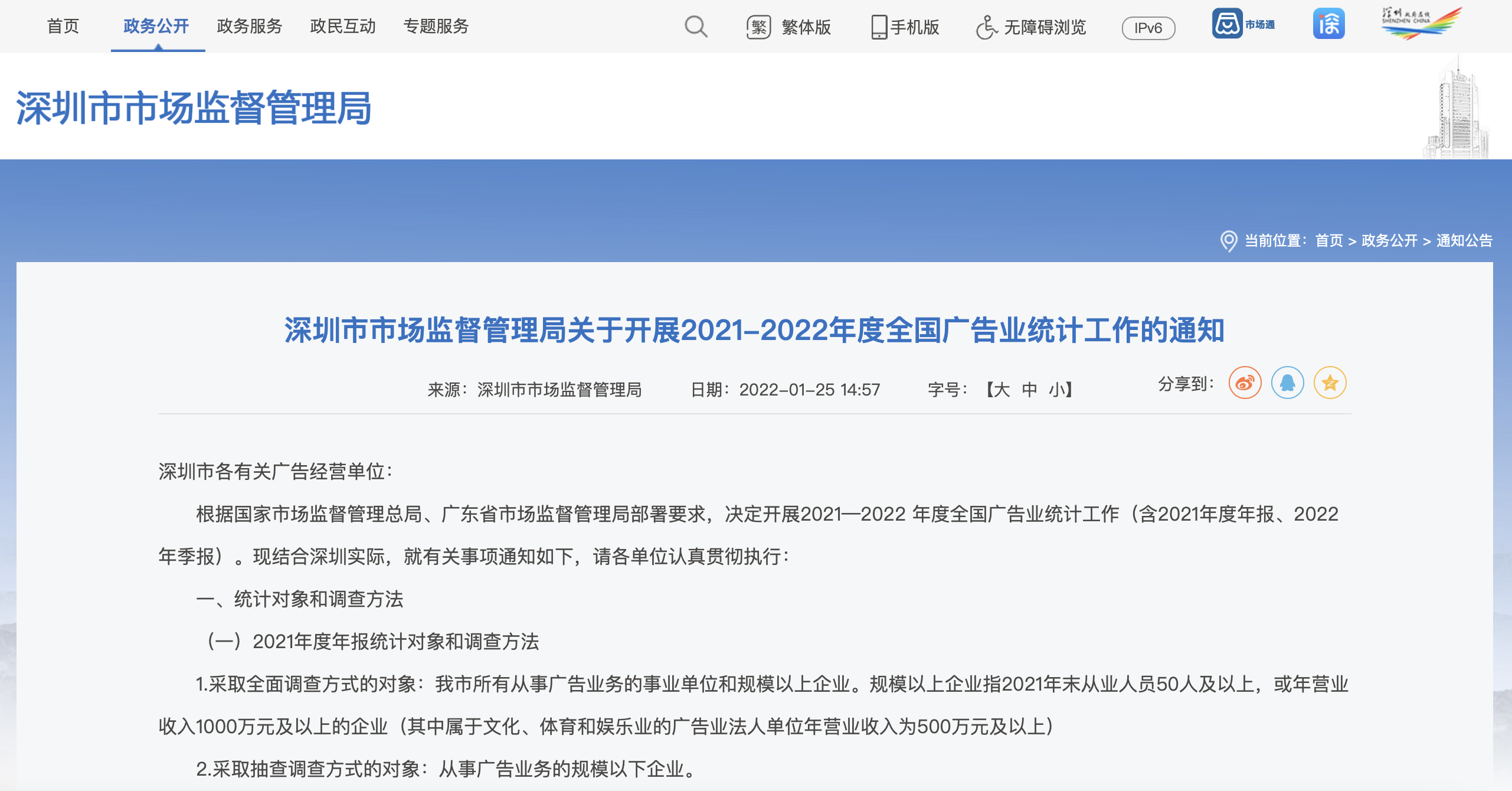Open the 政务公开 navigation tab
The width and height of the screenshot is (1512, 791).
[x=156, y=27]
